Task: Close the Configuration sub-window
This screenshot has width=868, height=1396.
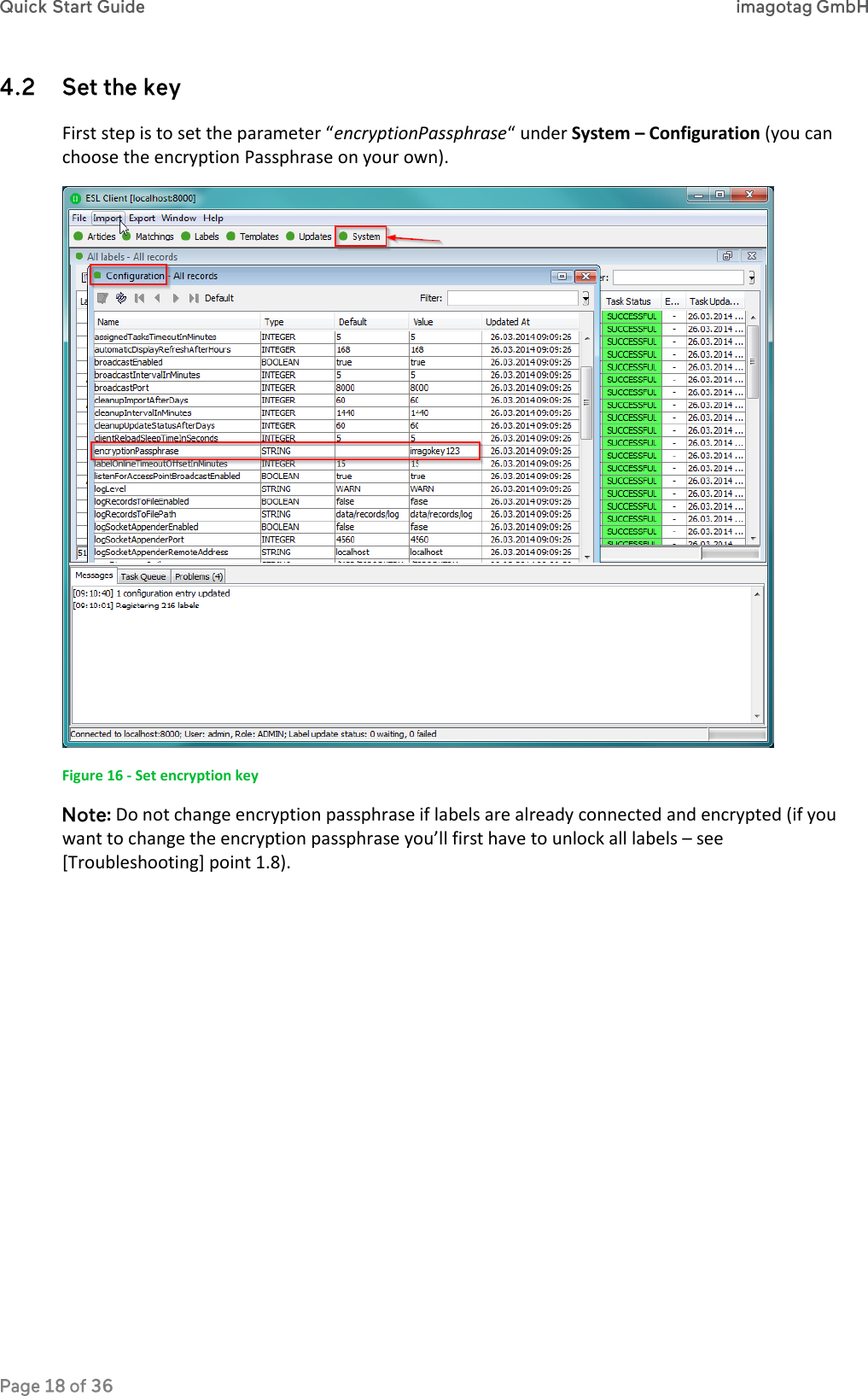Action: click(x=585, y=276)
